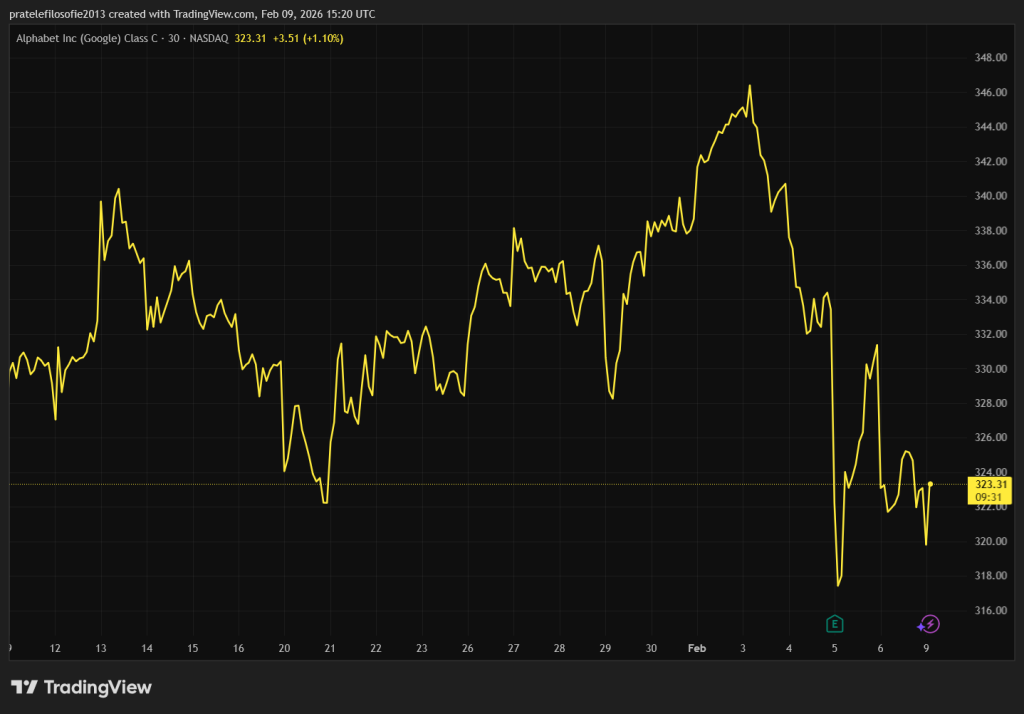Select date 13 on the time axis
1024x714 pixels.
(100, 648)
